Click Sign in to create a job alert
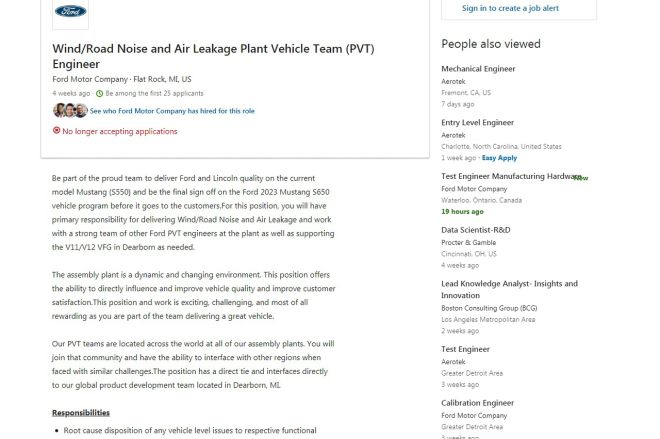This screenshot has width=660, height=439. tap(510, 8)
